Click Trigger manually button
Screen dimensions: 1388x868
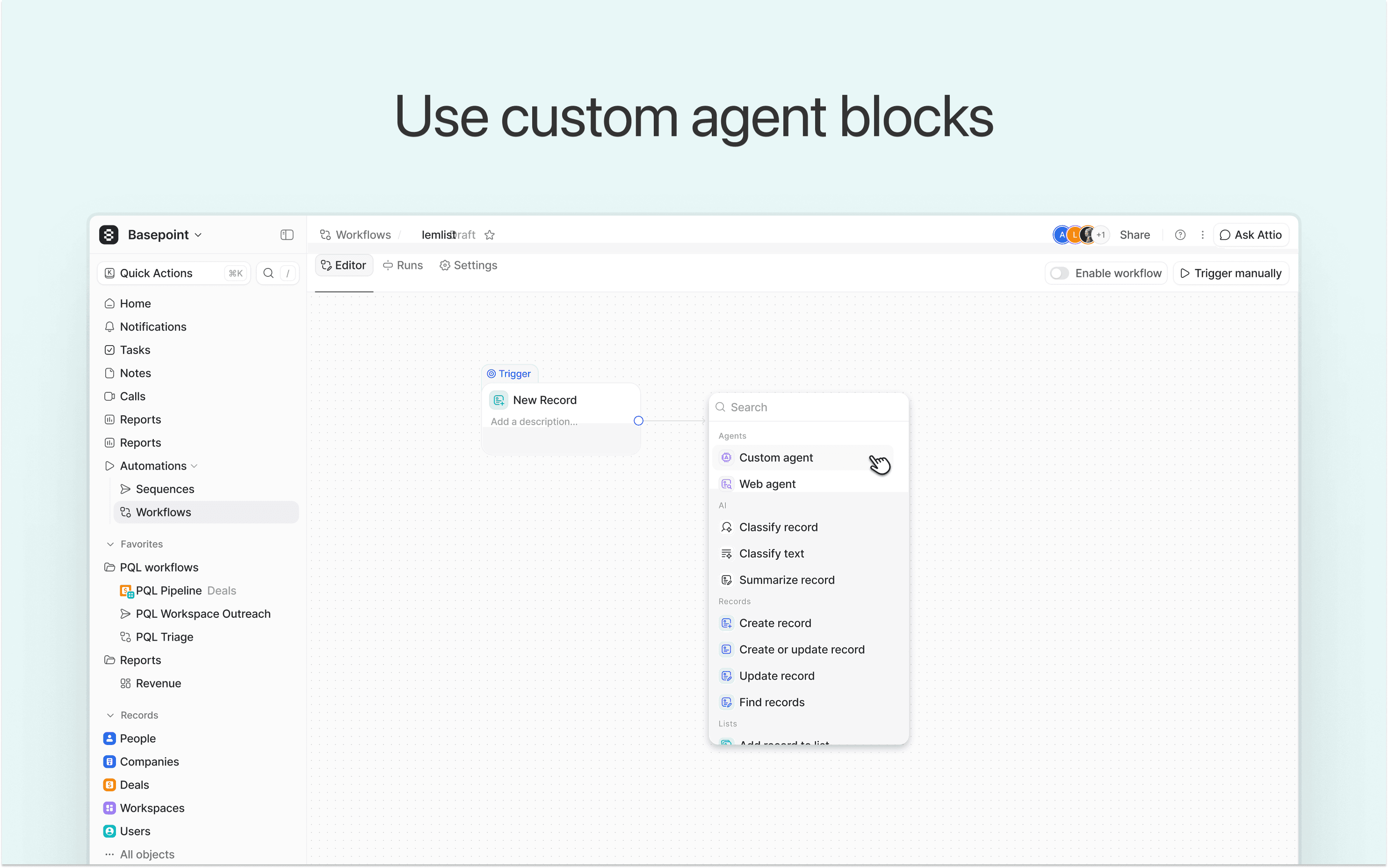point(1231,273)
